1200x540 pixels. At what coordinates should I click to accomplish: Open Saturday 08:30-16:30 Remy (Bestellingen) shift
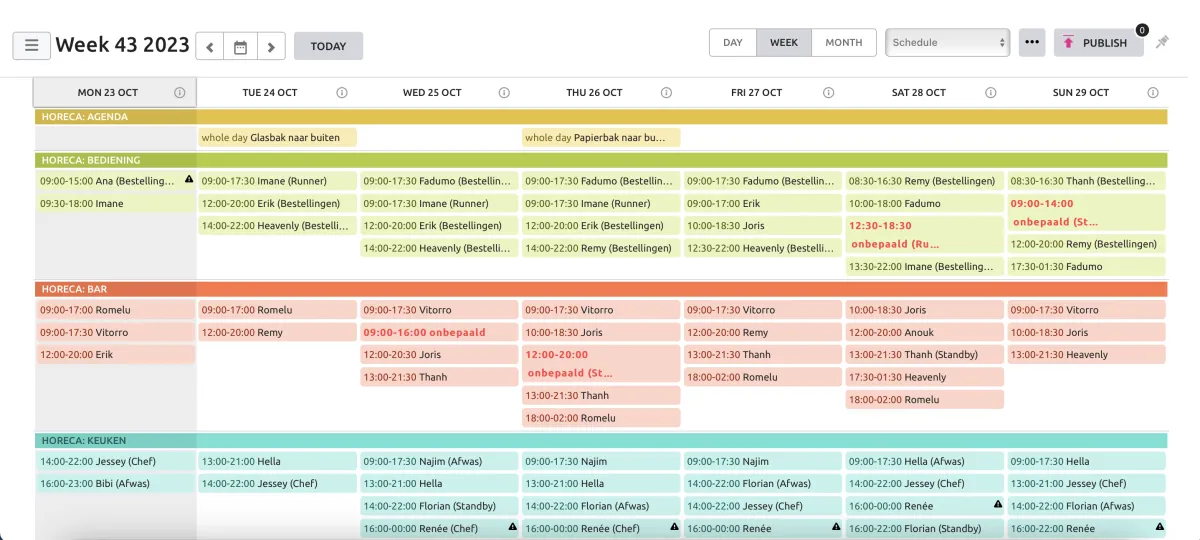tap(925, 181)
